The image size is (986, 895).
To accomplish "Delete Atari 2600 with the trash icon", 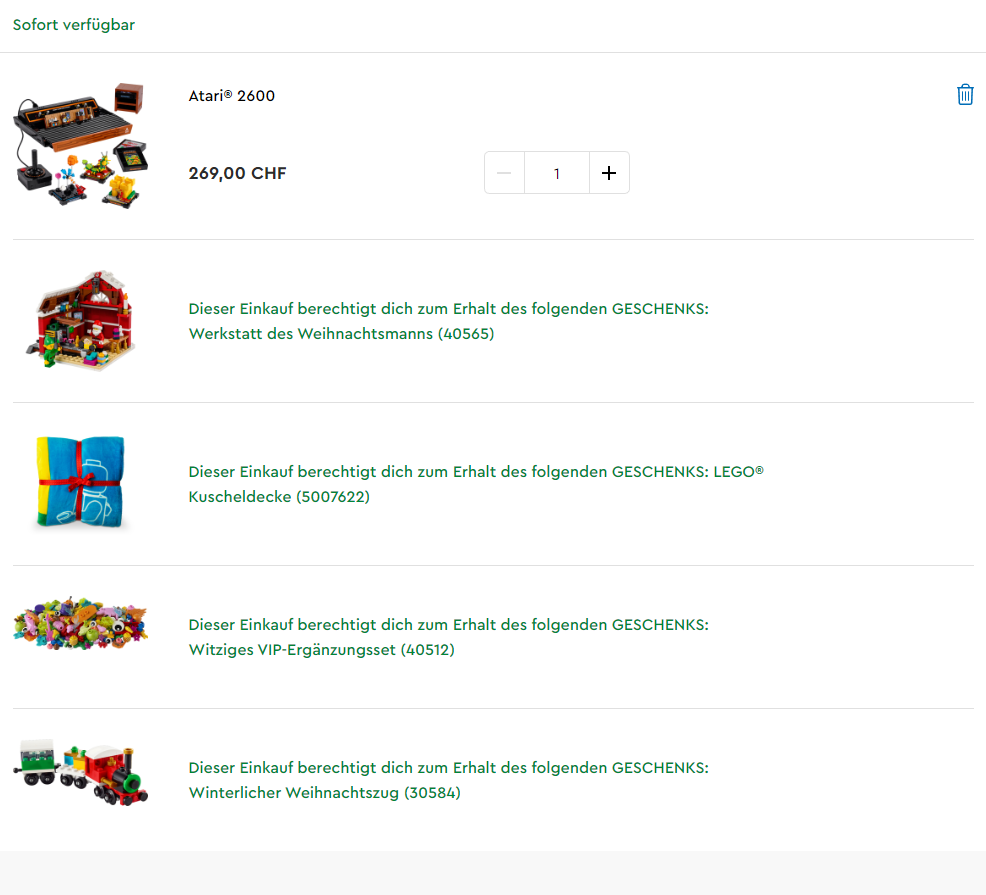I will tap(965, 94).
